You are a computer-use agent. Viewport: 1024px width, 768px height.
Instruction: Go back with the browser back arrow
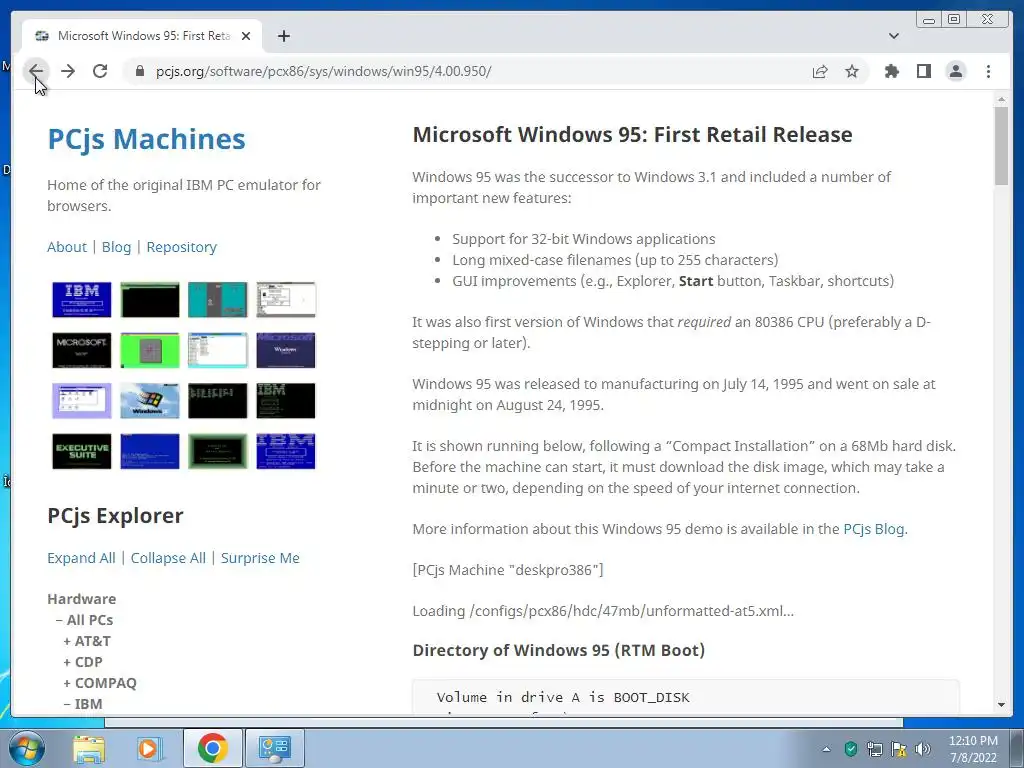pyautogui.click(x=36, y=71)
